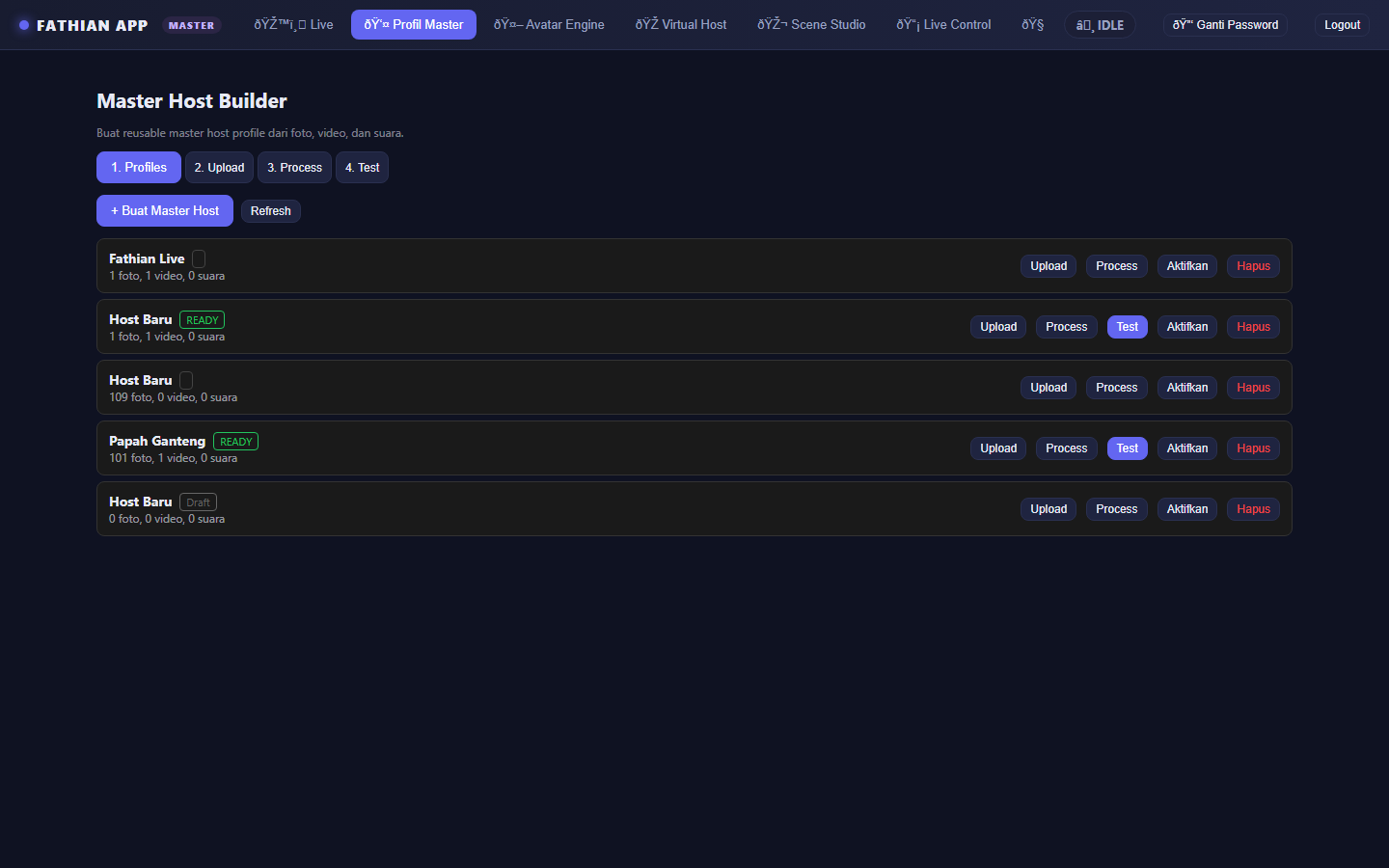Upload to Host Baru with 109 foto
This screenshot has height=868, width=1389.
click(1049, 388)
